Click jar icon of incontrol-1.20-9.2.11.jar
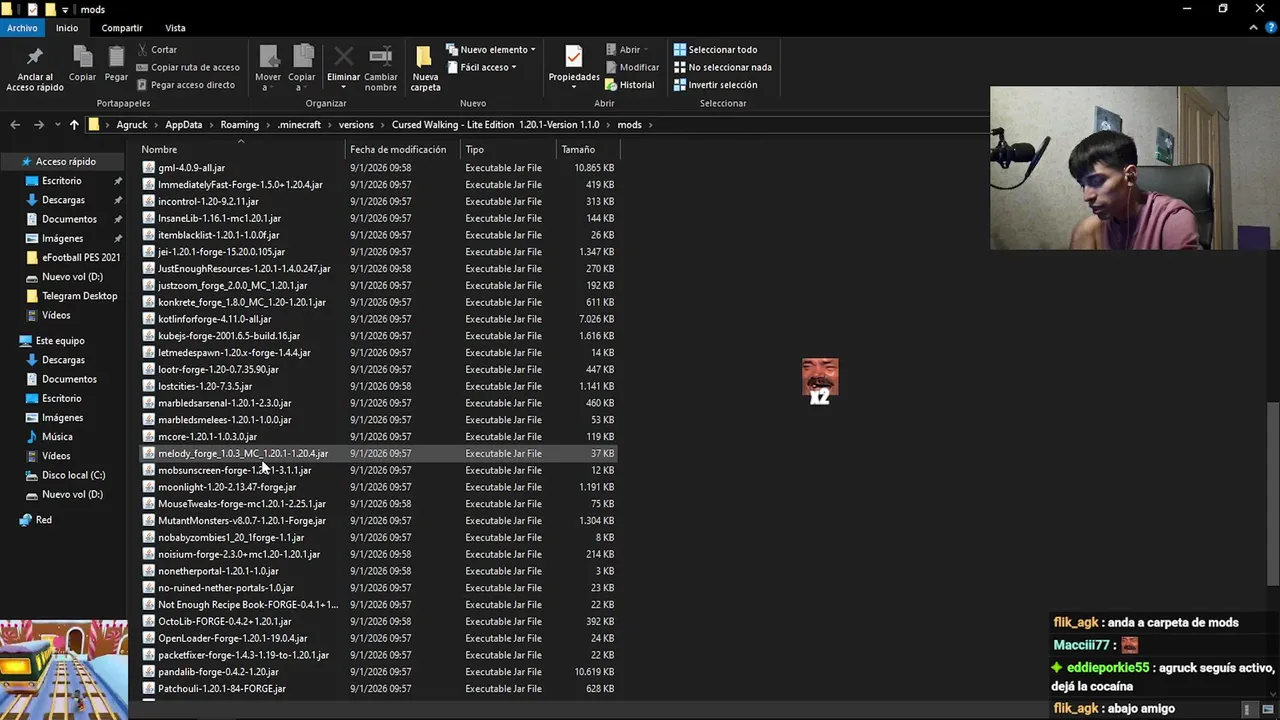 point(149,201)
